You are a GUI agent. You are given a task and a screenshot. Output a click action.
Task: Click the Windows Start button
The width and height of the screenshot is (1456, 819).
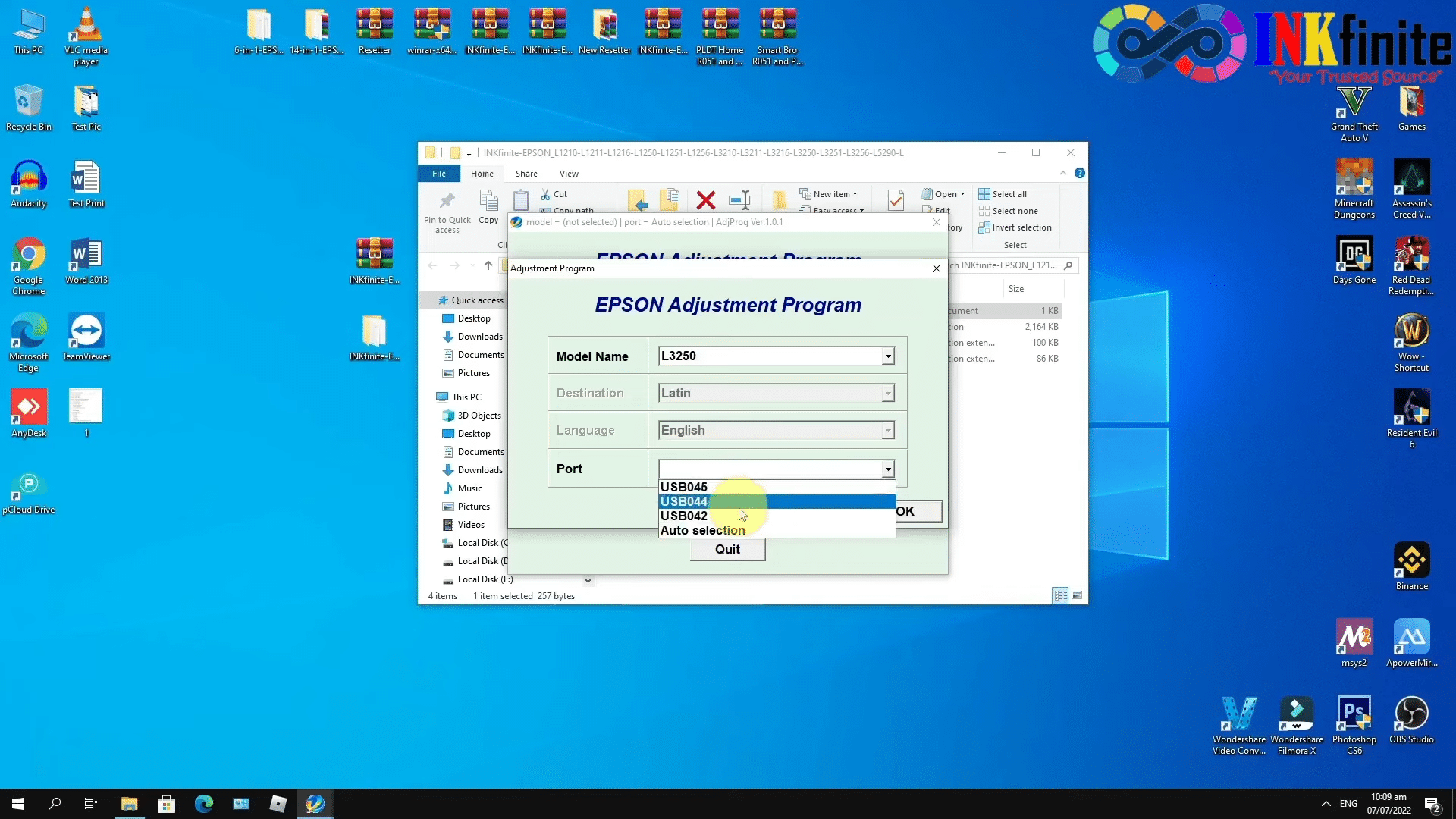18,804
